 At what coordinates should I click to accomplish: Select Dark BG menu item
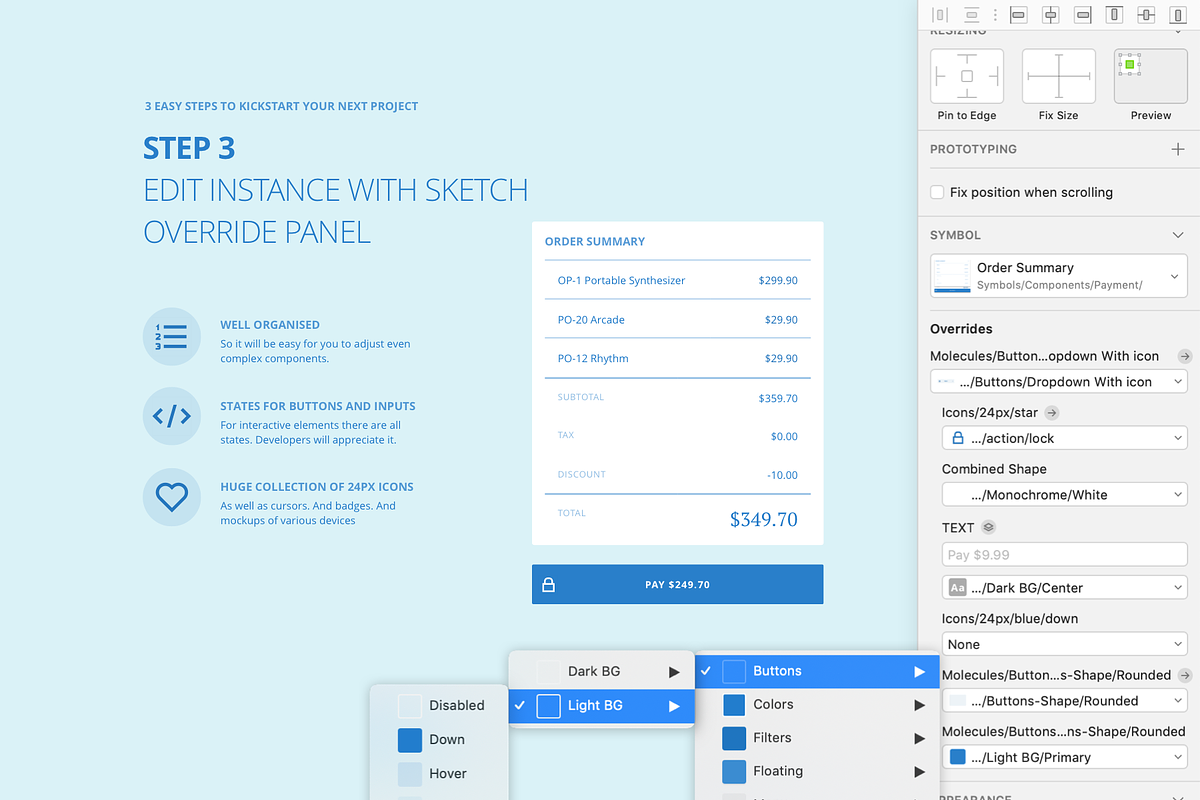(601, 671)
